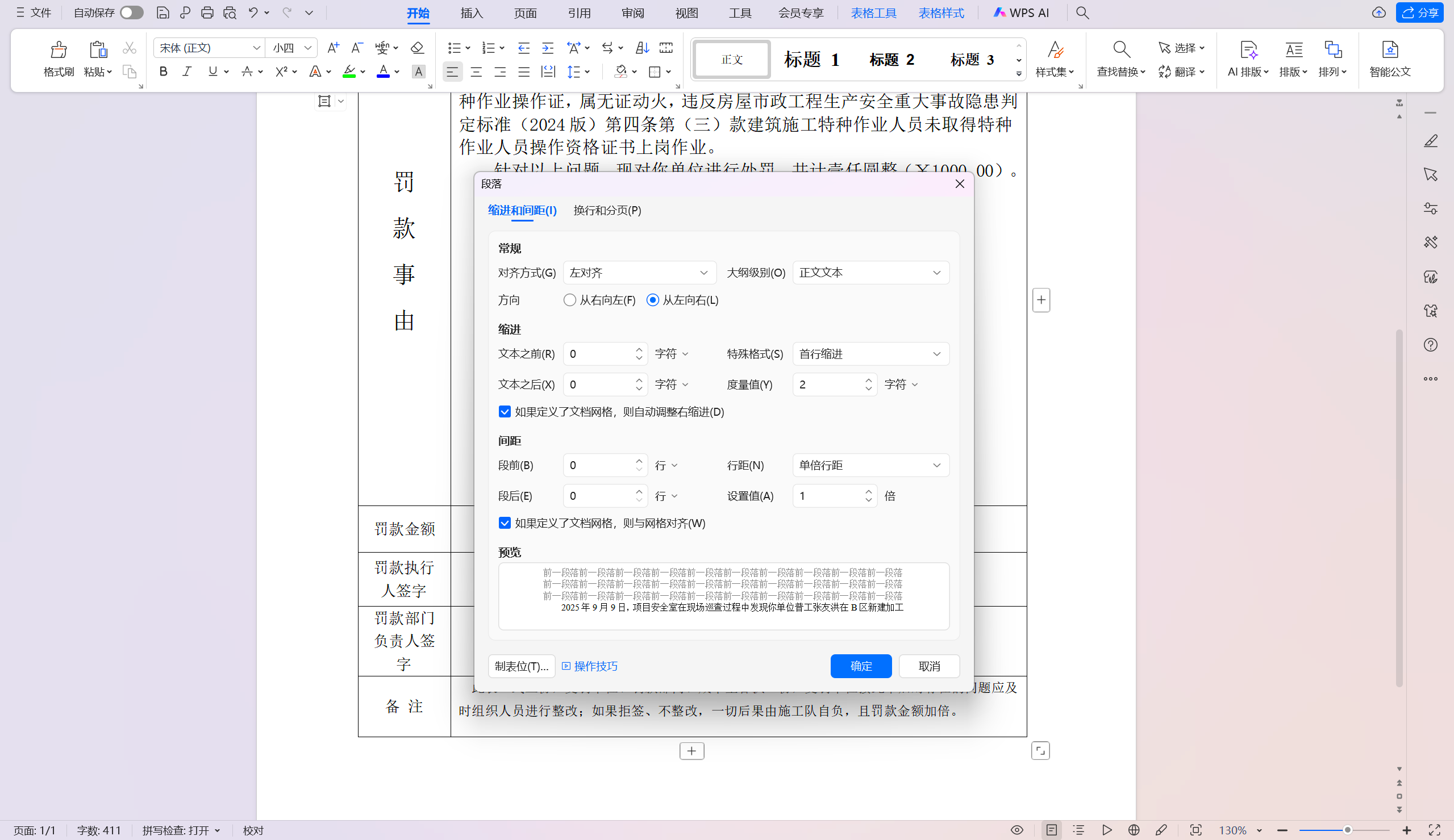This screenshot has width=1454, height=840.
Task: Click the zoom slider in status bar
Action: pos(1344,830)
